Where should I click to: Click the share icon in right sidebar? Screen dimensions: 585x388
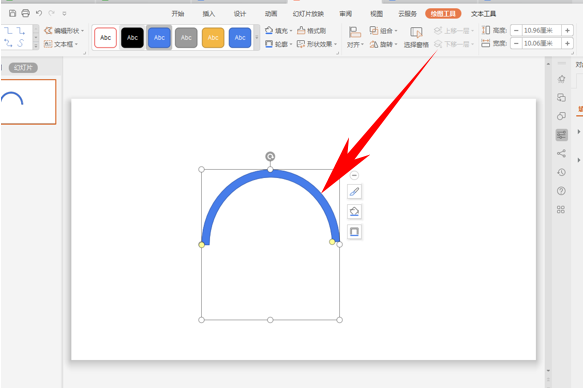pyautogui.click(x=561, y=153)
